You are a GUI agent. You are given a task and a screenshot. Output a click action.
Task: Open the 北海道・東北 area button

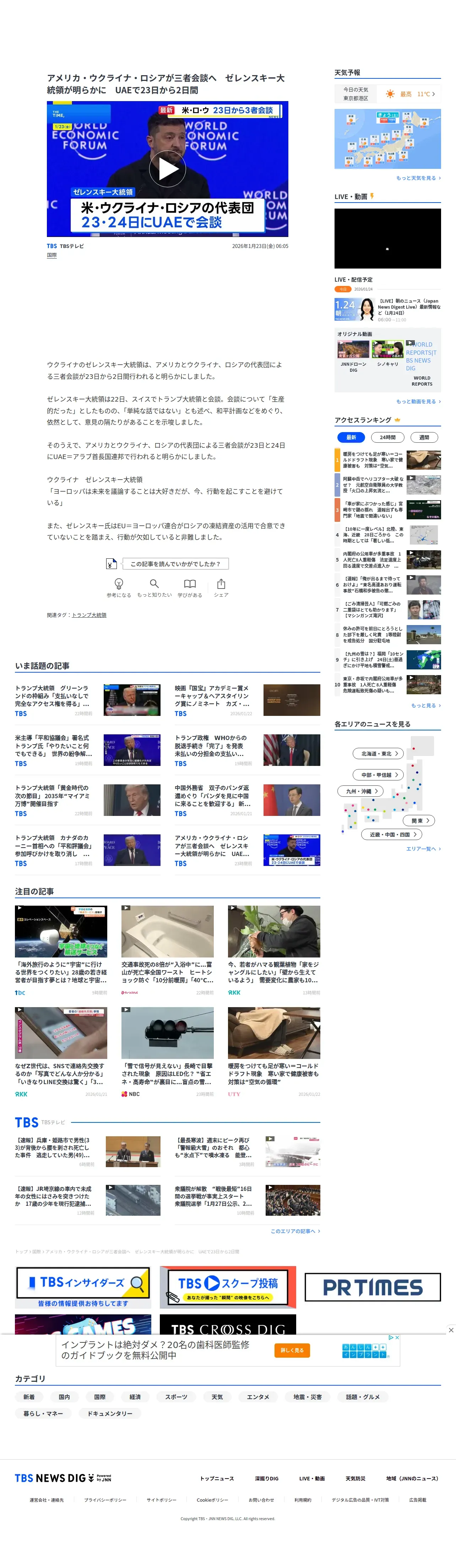click(378, 753)
